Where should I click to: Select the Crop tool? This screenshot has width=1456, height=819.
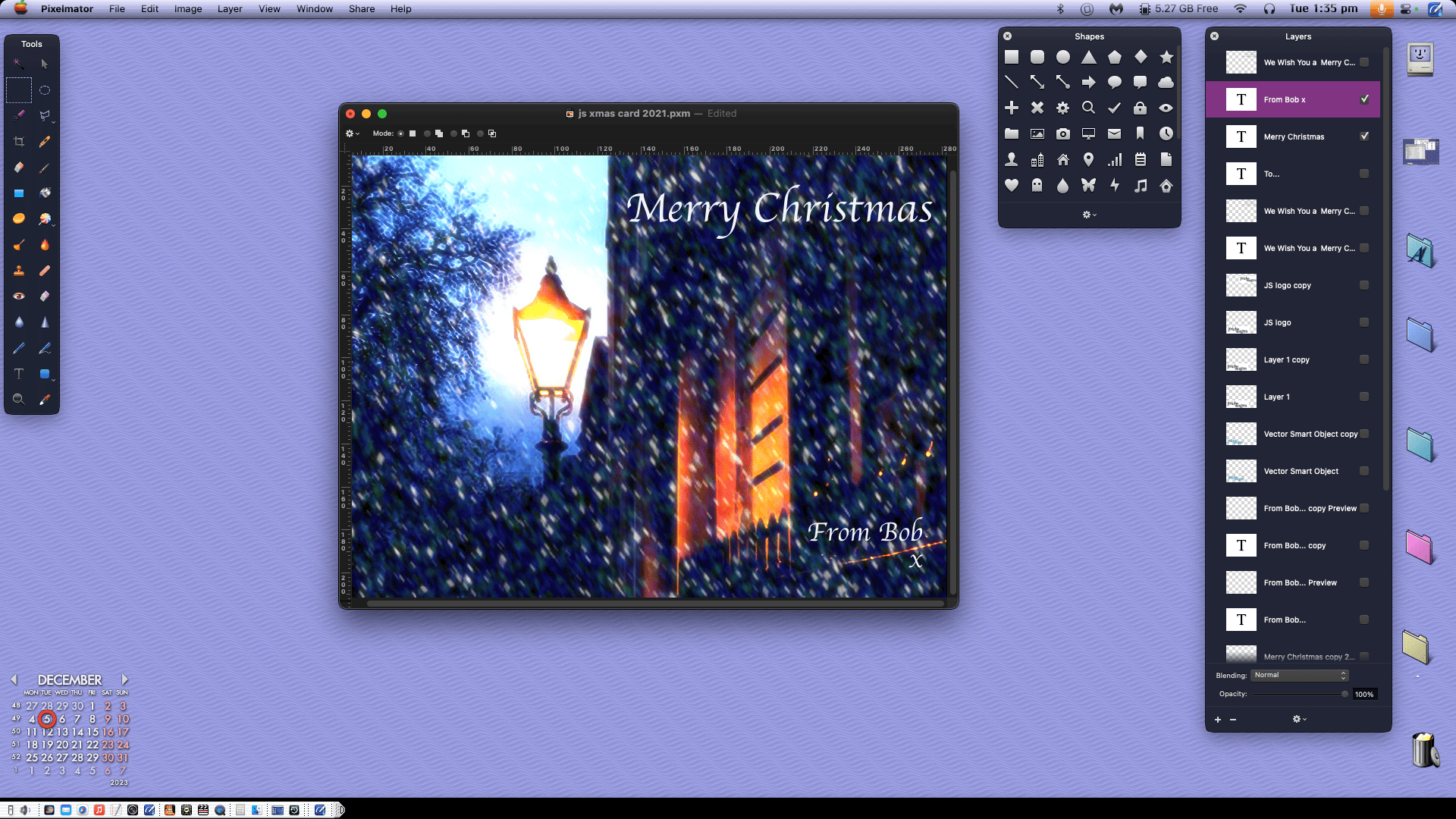(x=19, y=142)
